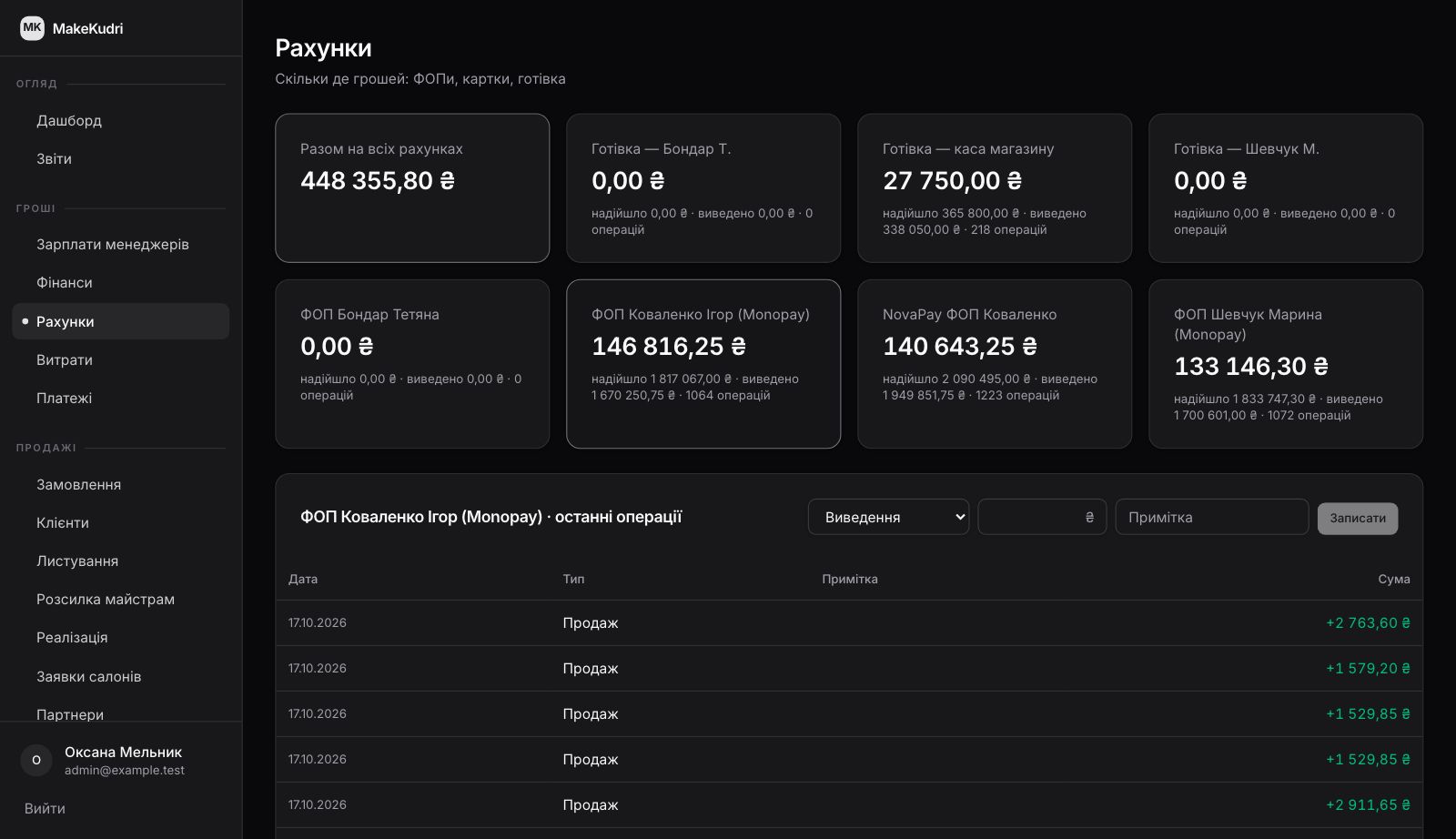Click the +2 763,60 ₴ amount
The width and height of the screenshot is (1456, 839).
pos(1368,623)
